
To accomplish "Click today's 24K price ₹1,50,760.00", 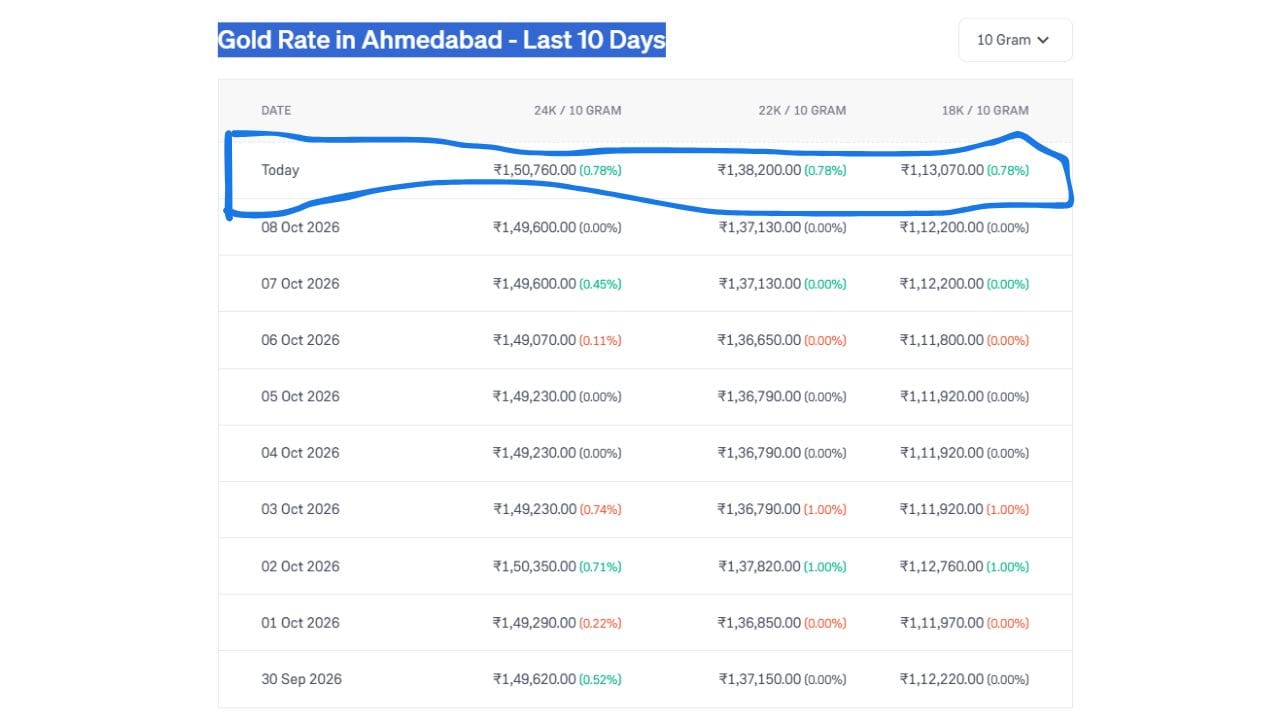I will (x=534, y=170).
